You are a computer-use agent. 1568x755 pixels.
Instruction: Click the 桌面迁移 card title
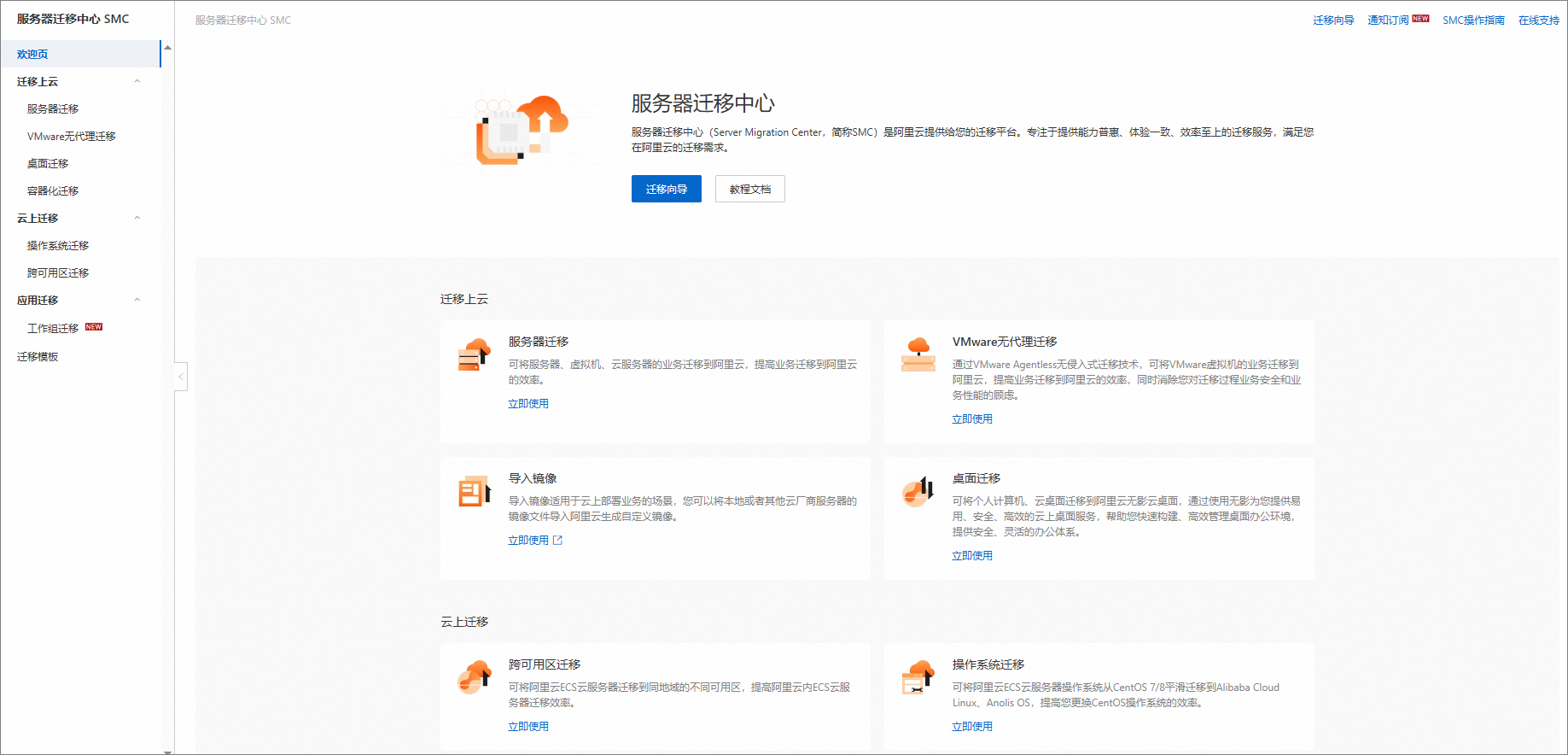(976, 478)
